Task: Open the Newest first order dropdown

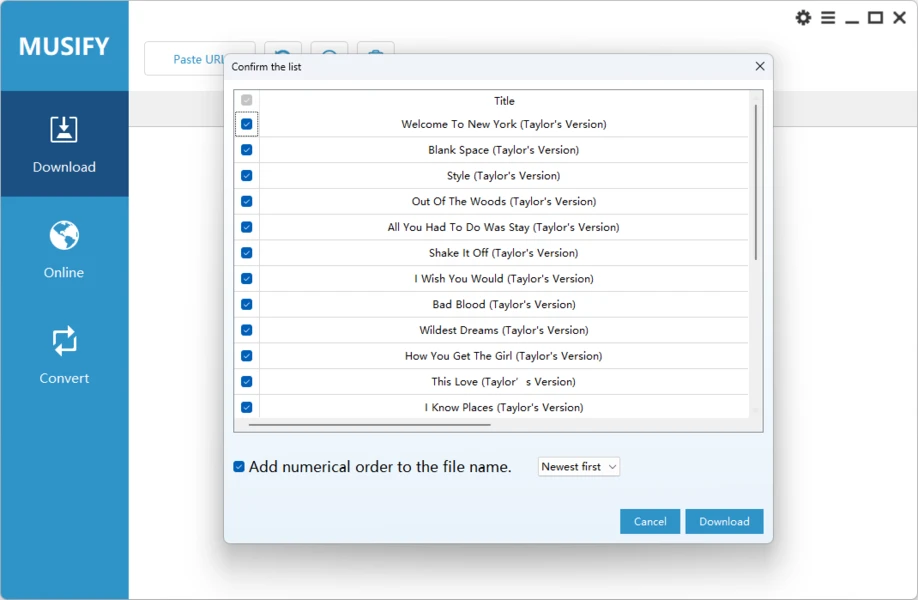Action: [x=579, y=467]
